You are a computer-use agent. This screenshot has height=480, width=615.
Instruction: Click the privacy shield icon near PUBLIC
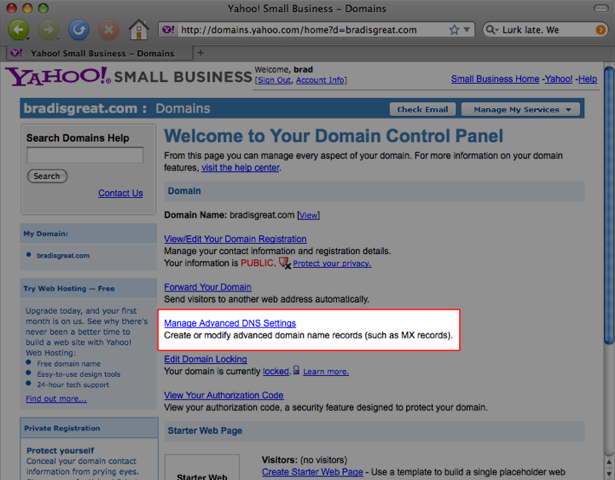point(285,263)
